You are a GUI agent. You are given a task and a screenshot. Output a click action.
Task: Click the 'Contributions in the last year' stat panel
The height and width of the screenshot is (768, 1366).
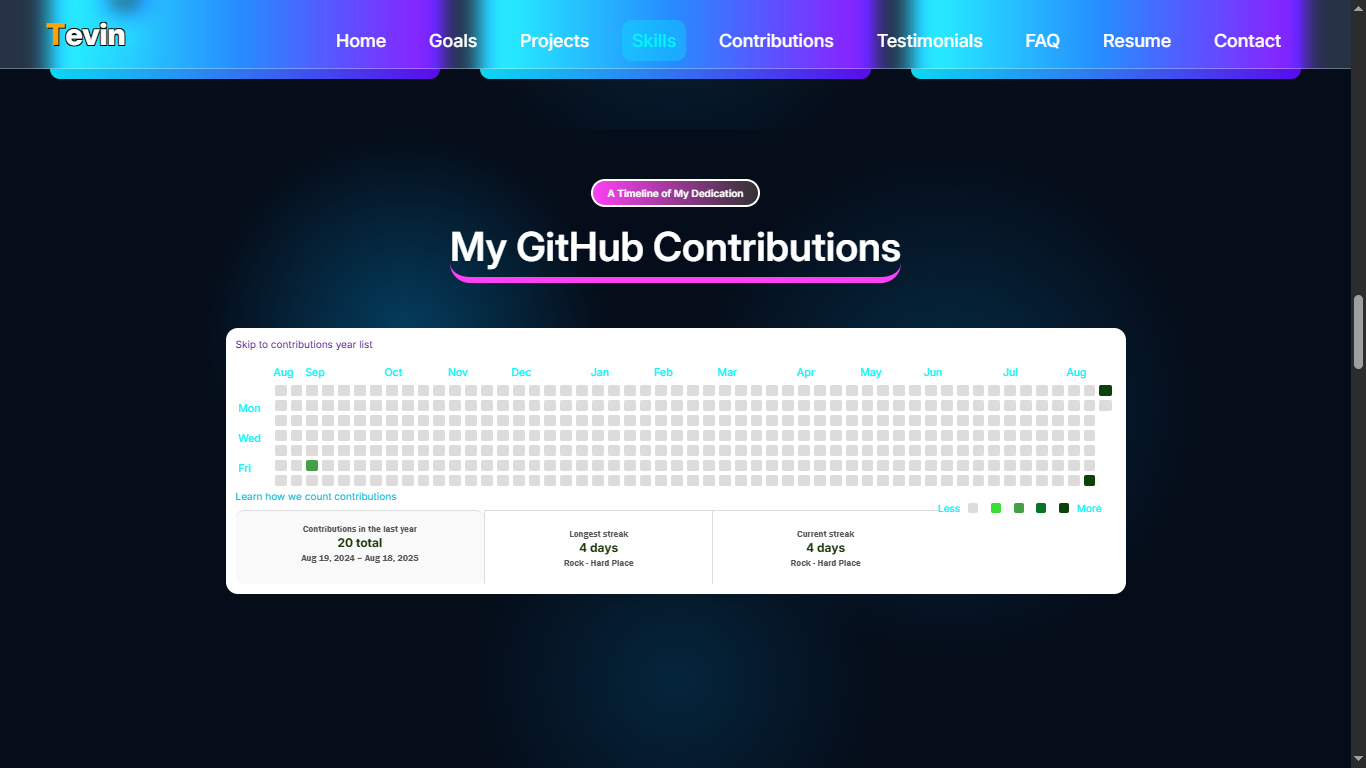click(360, 547)
